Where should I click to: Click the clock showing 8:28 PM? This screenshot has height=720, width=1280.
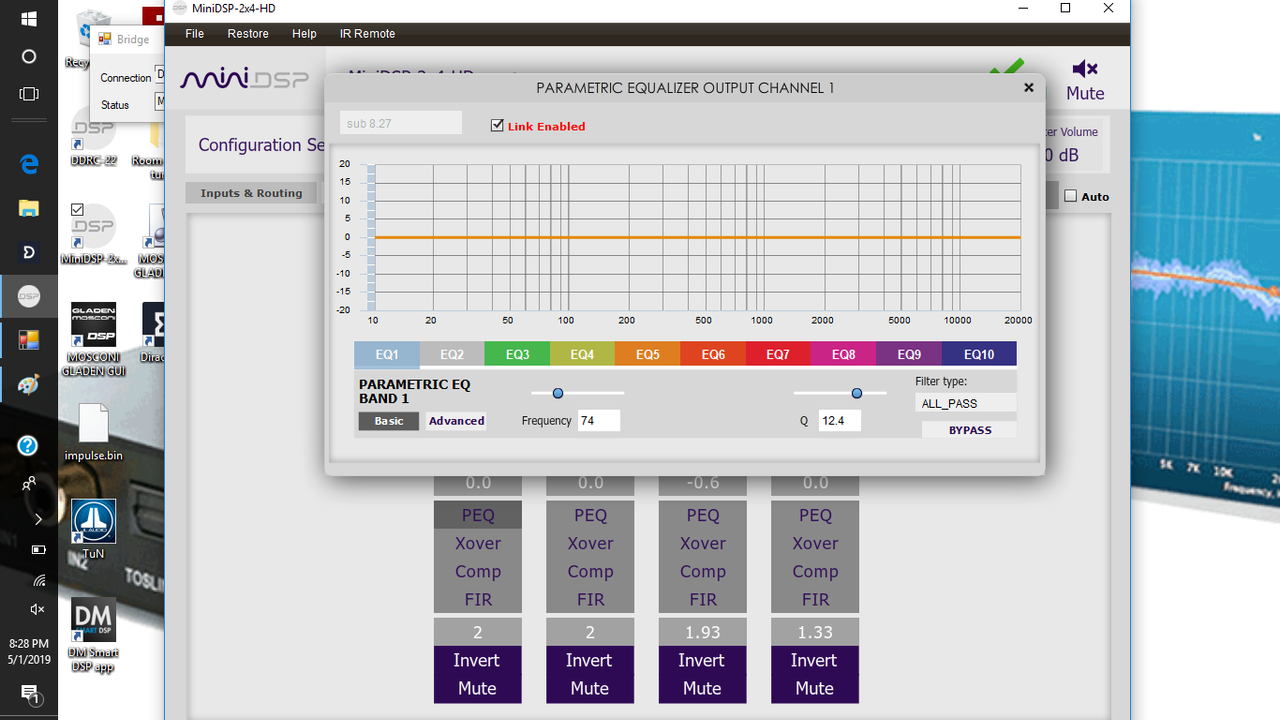28,644
